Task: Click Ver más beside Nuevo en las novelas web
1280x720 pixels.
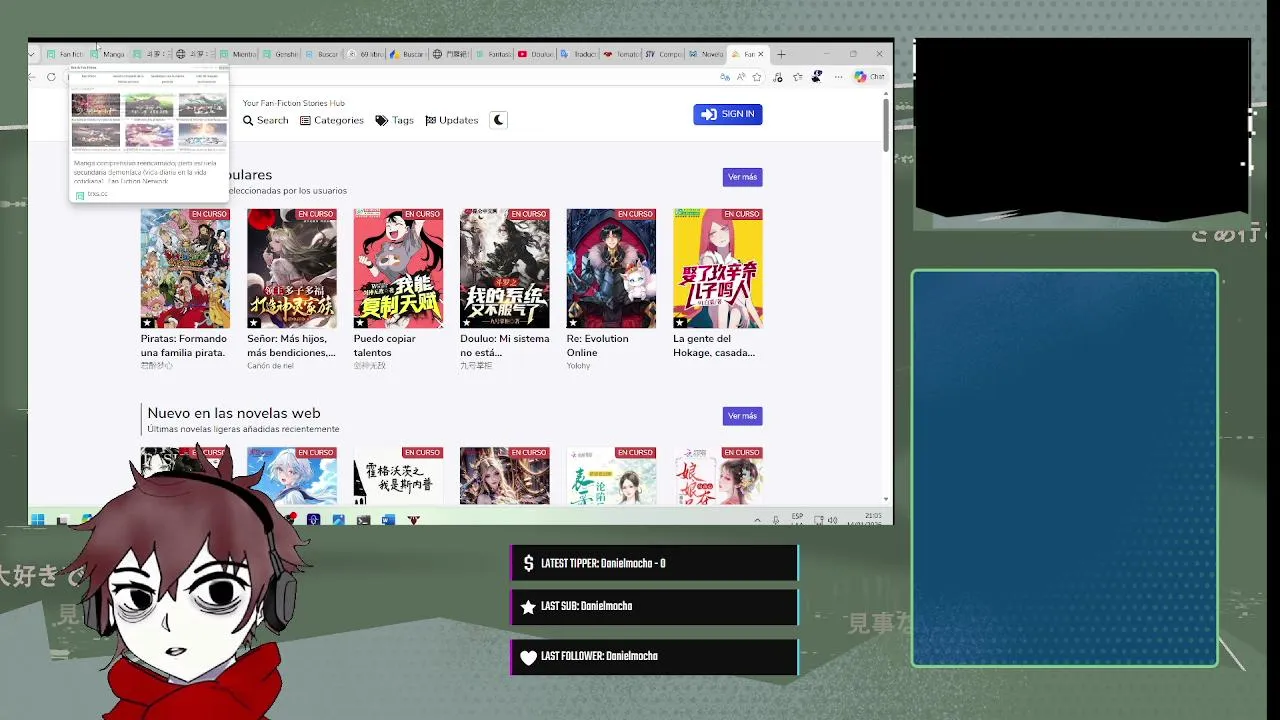Action: 743,416
